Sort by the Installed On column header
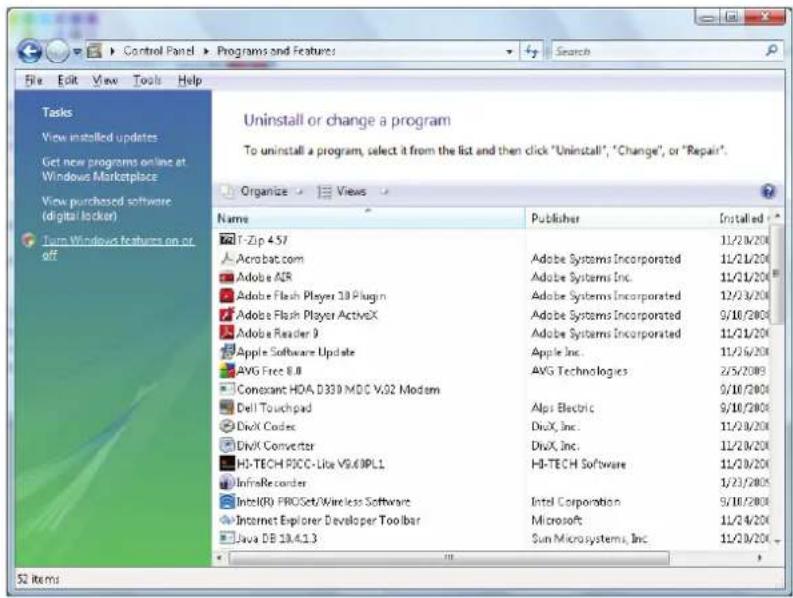Viewport: 793px width, 598px height. tap(742, 219)
